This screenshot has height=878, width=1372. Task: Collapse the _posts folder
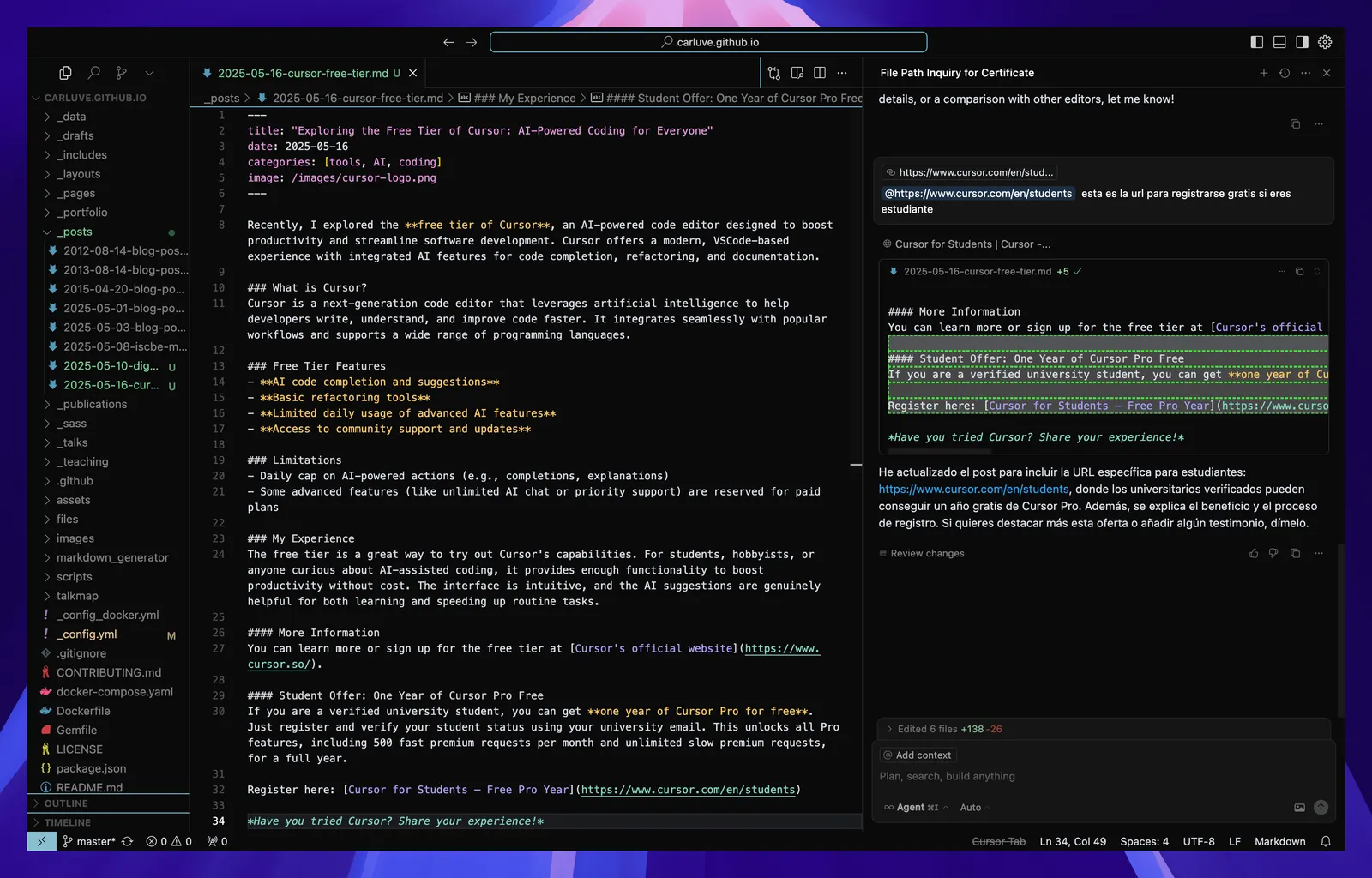(109, 232)
